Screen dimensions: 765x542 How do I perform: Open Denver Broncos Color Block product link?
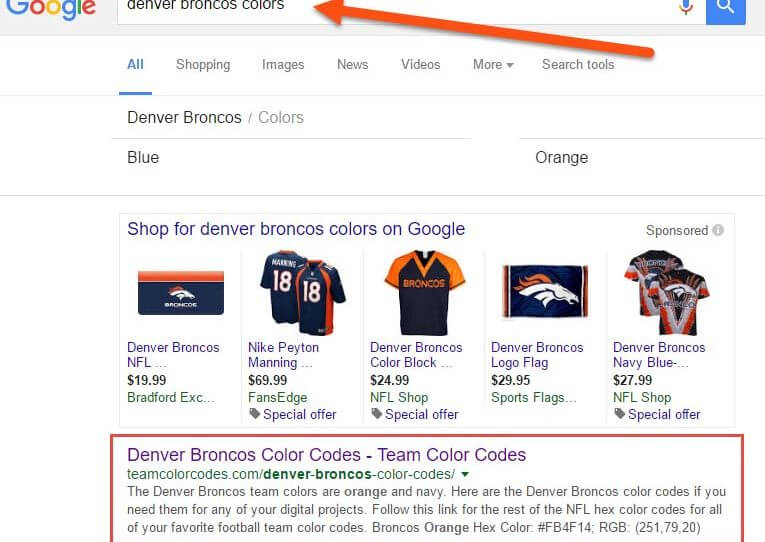416,355
